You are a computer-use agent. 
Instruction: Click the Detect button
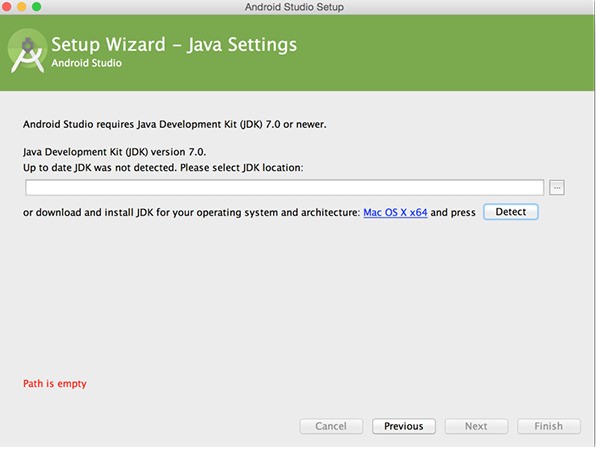coord(510,212)
